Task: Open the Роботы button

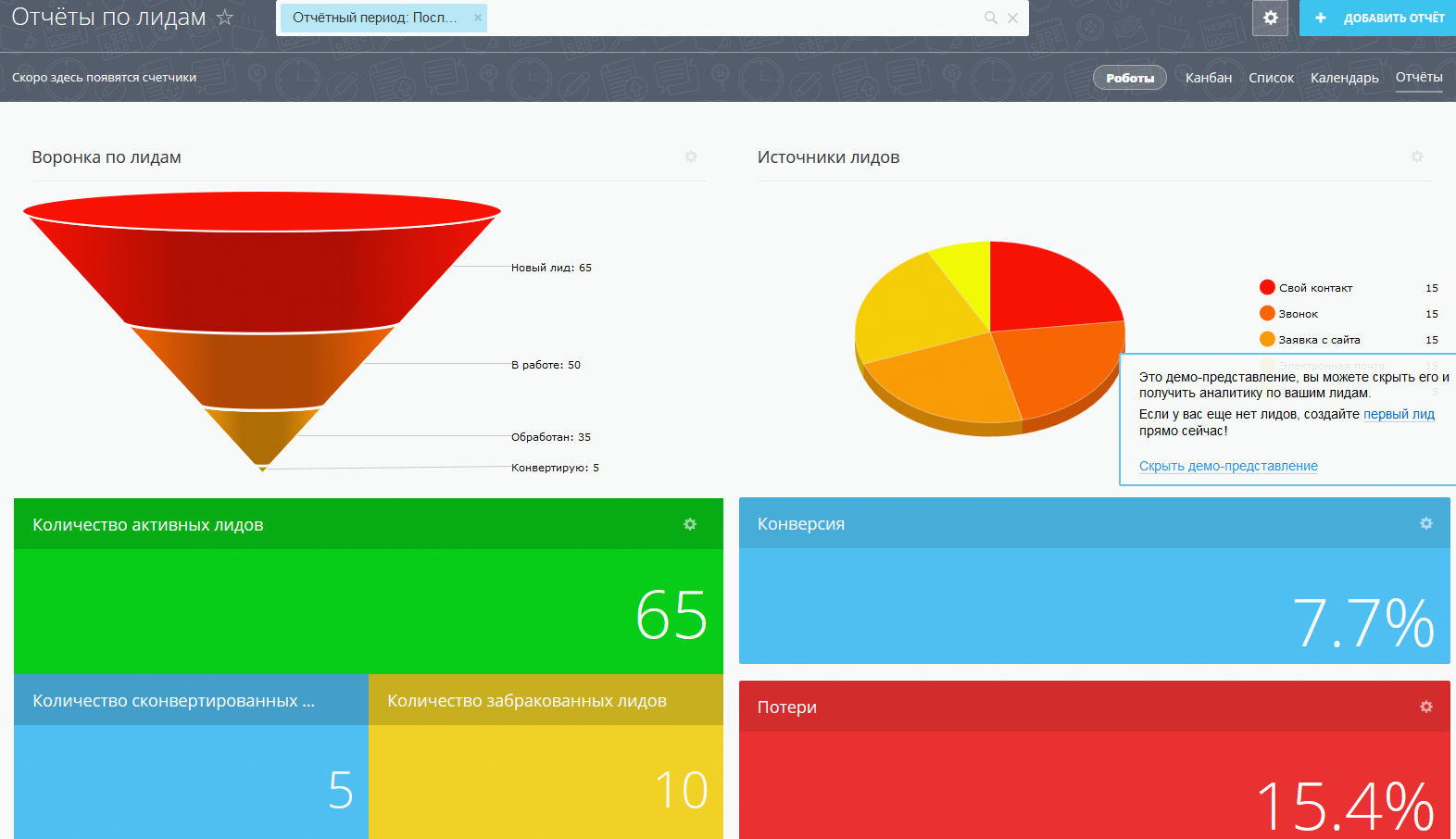Action: tap(1130, 78)
